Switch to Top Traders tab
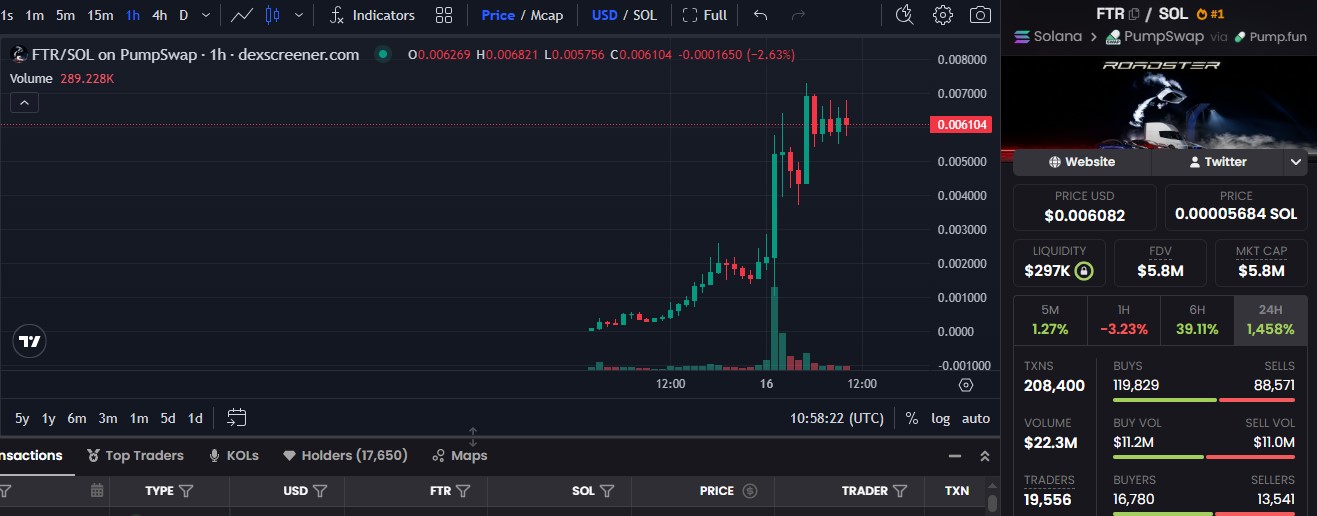Screen dimensions: 1317x516 (135, 455)
